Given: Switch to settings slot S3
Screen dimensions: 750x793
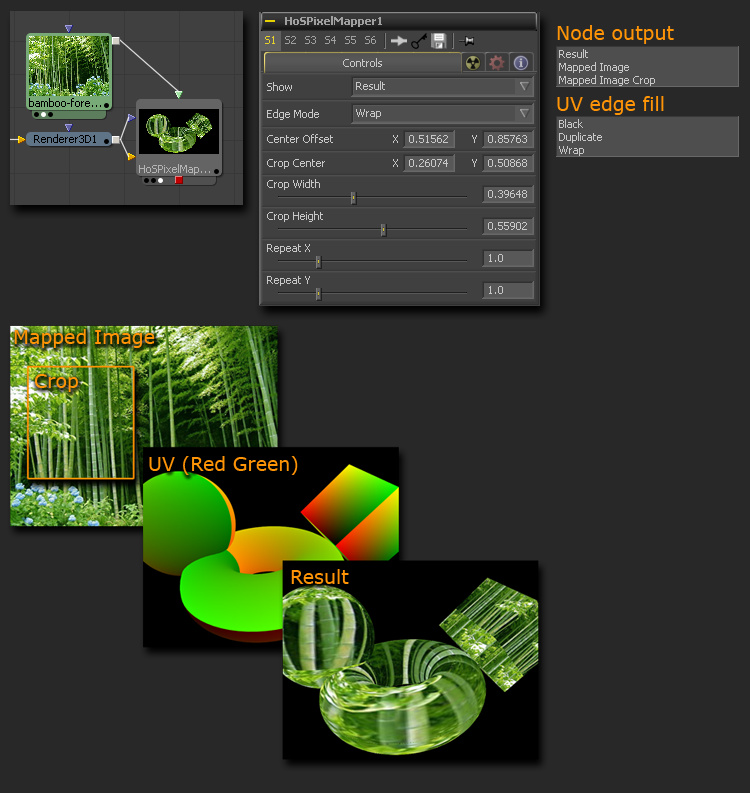Looking at the screenshot, I should [310, 40].
